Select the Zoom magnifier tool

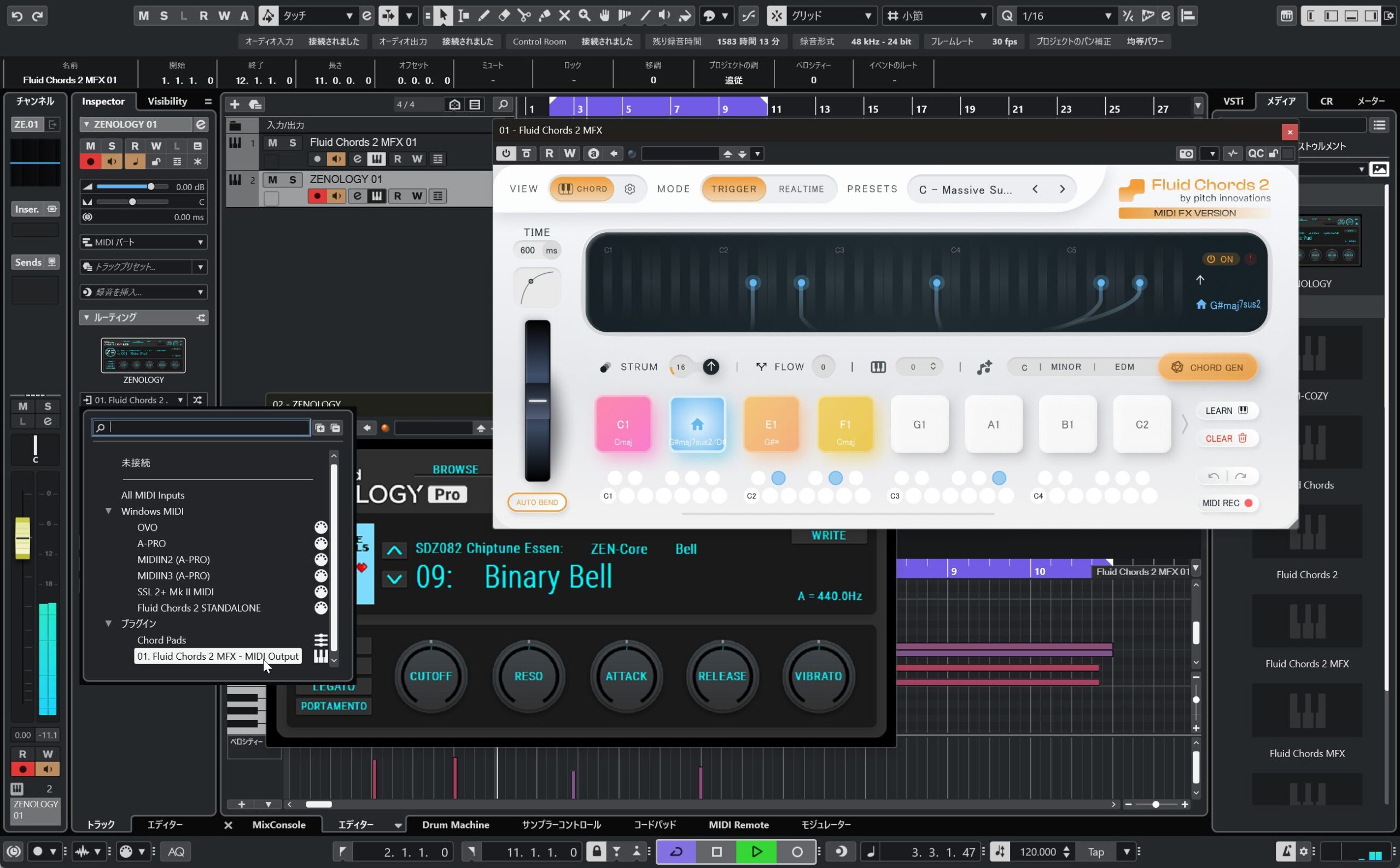(584, 15)
